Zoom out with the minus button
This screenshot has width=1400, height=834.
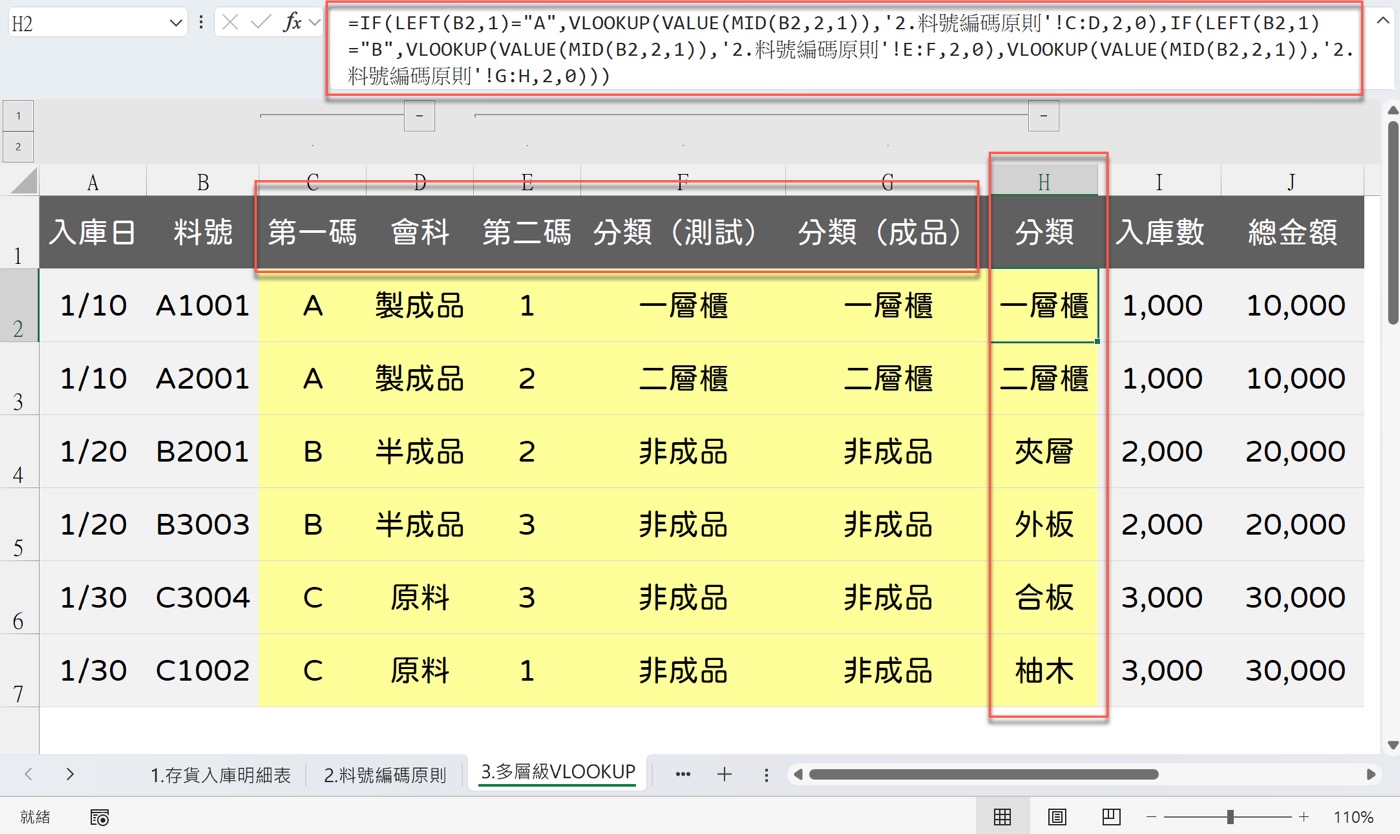(1153, 817)
